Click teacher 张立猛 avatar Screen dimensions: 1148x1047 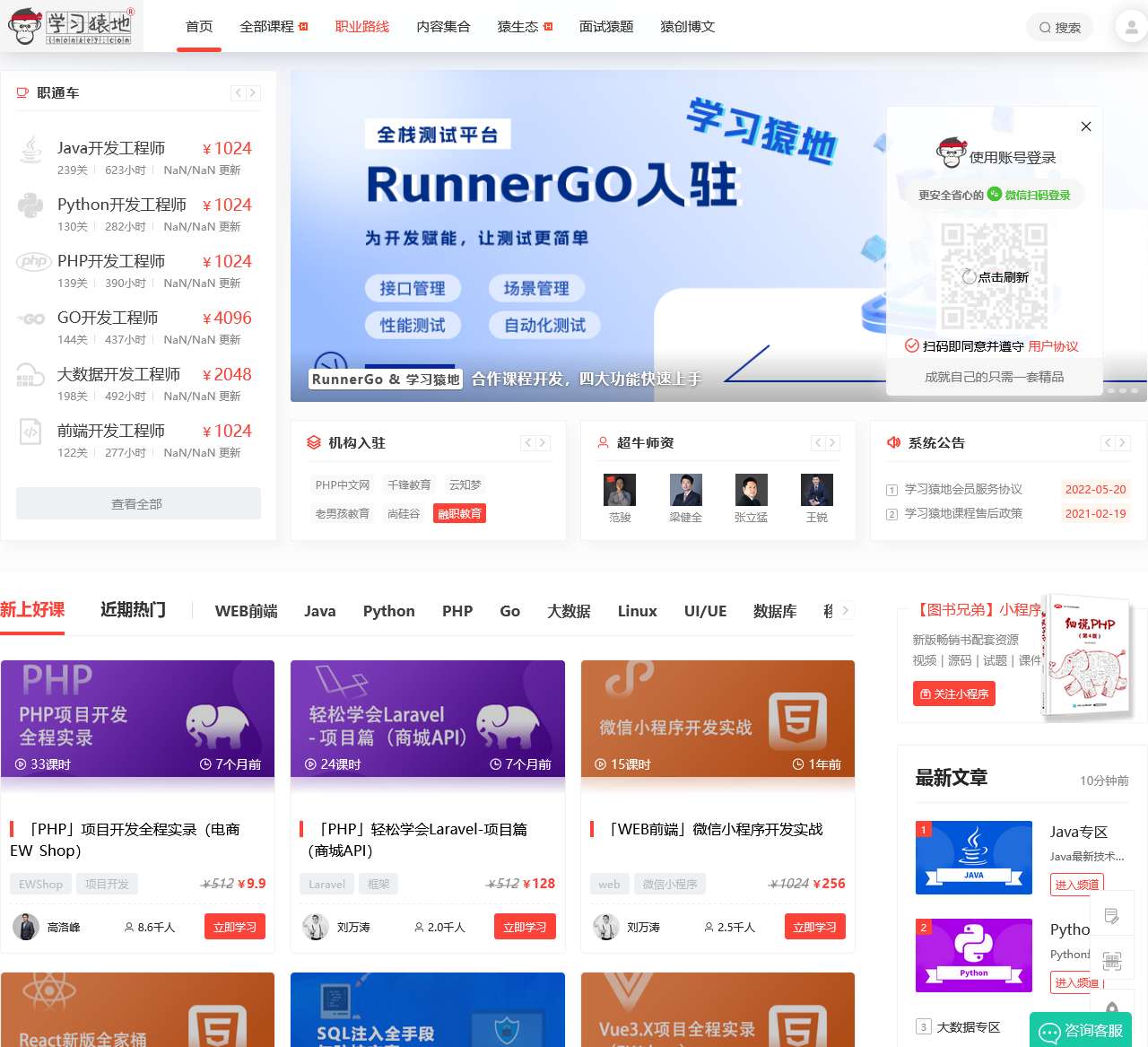tap(752, 490)
